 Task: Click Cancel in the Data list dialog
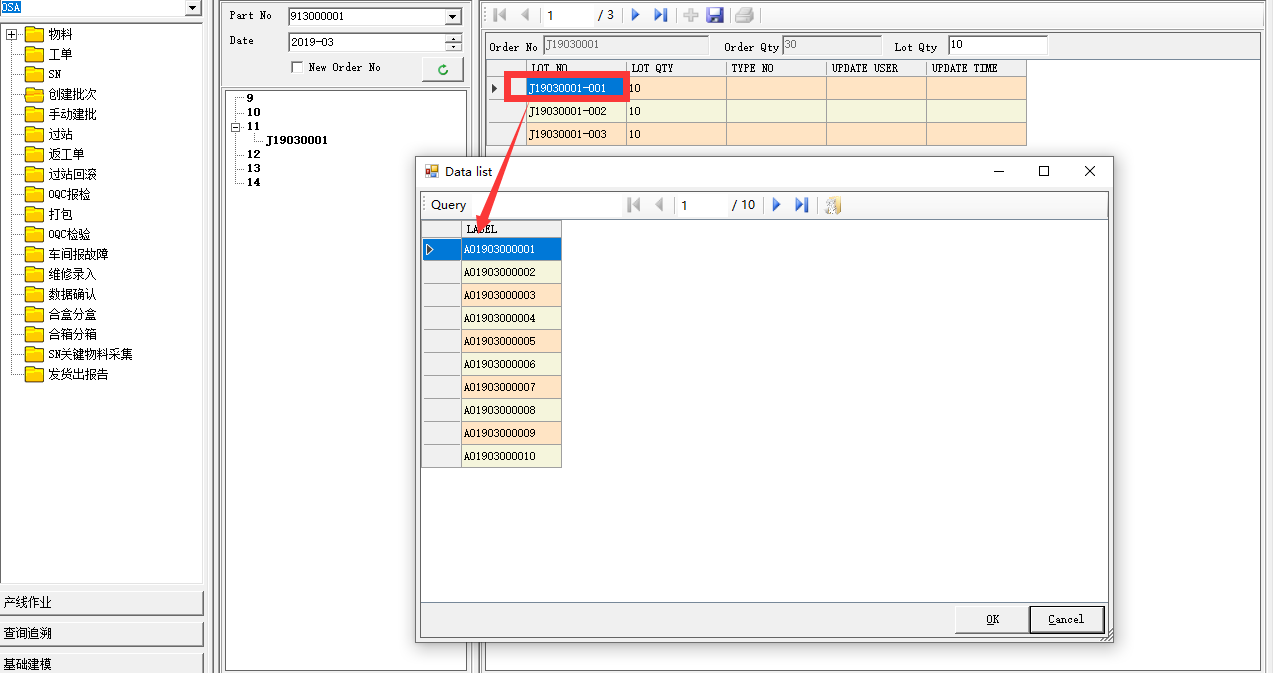[1066, 619]
